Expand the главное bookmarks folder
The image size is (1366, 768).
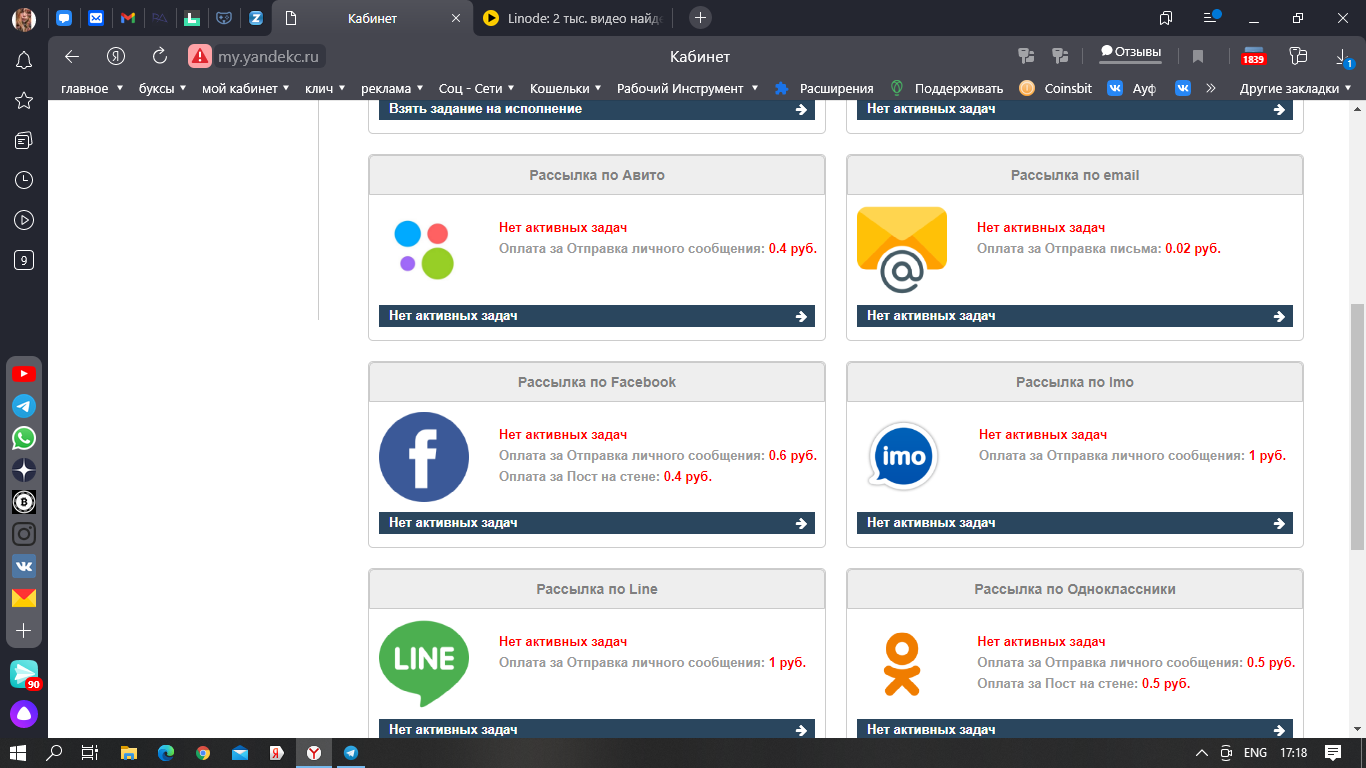click(92, 88)
